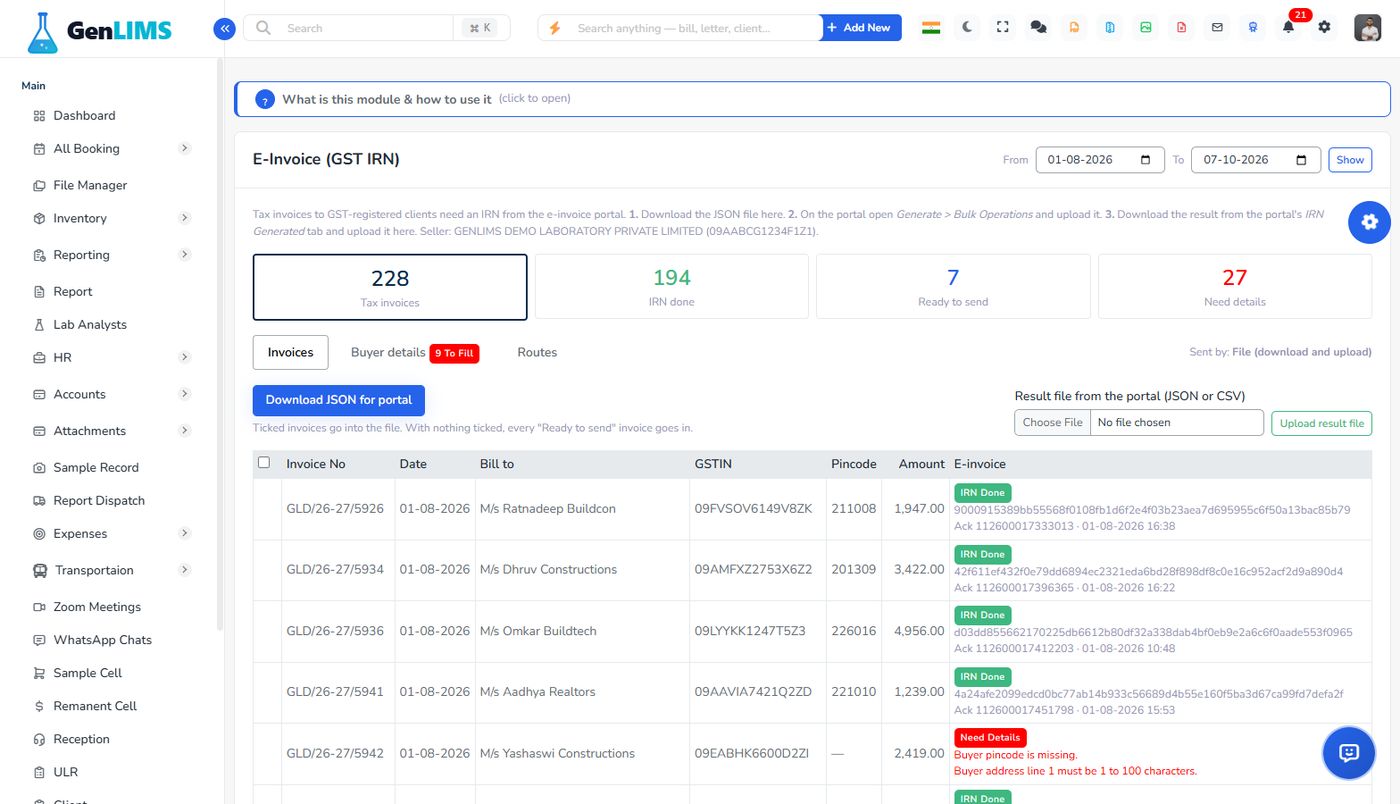Open the To date field 07-10-2026
This screenshot has width=1400, height=804.
pos(1256,160)
